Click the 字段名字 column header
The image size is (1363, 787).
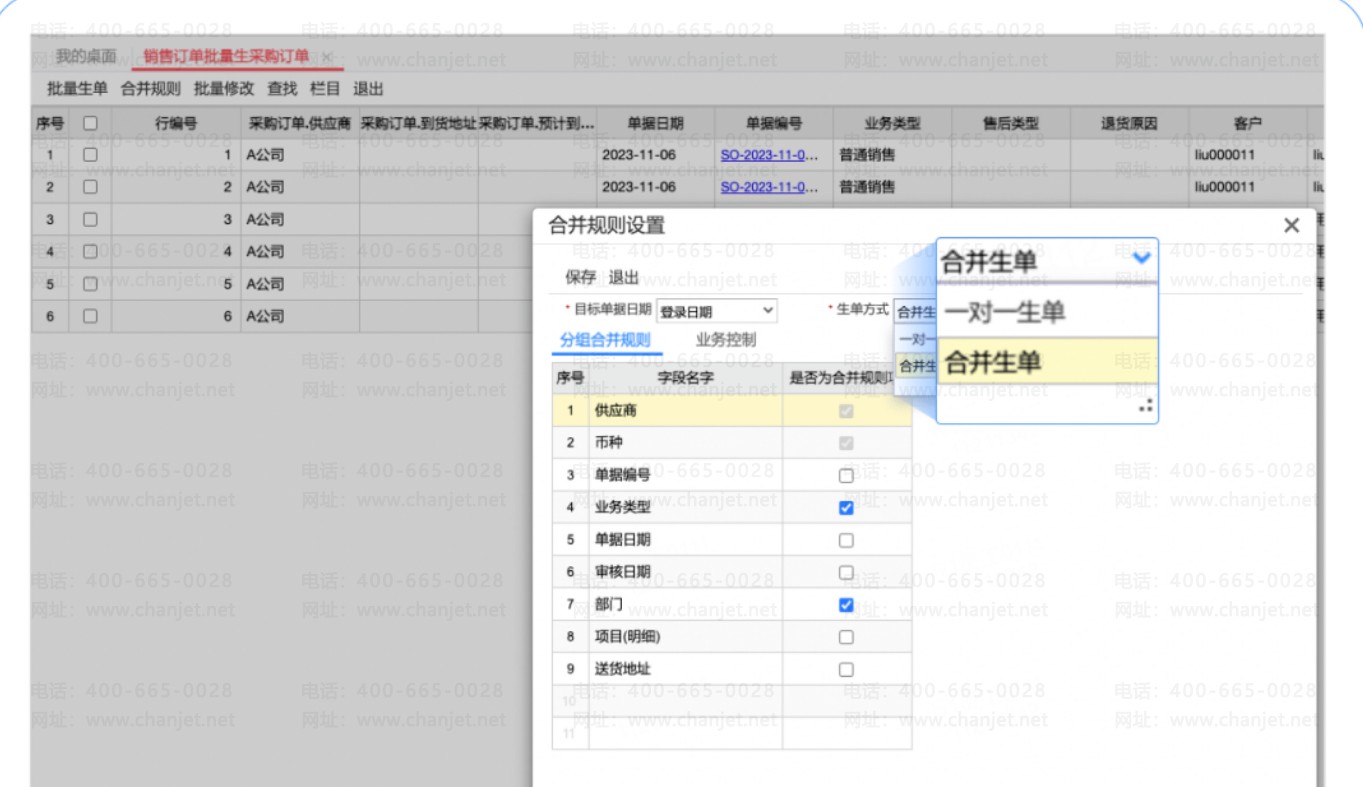pyautogui.click(x=685, y=378)
